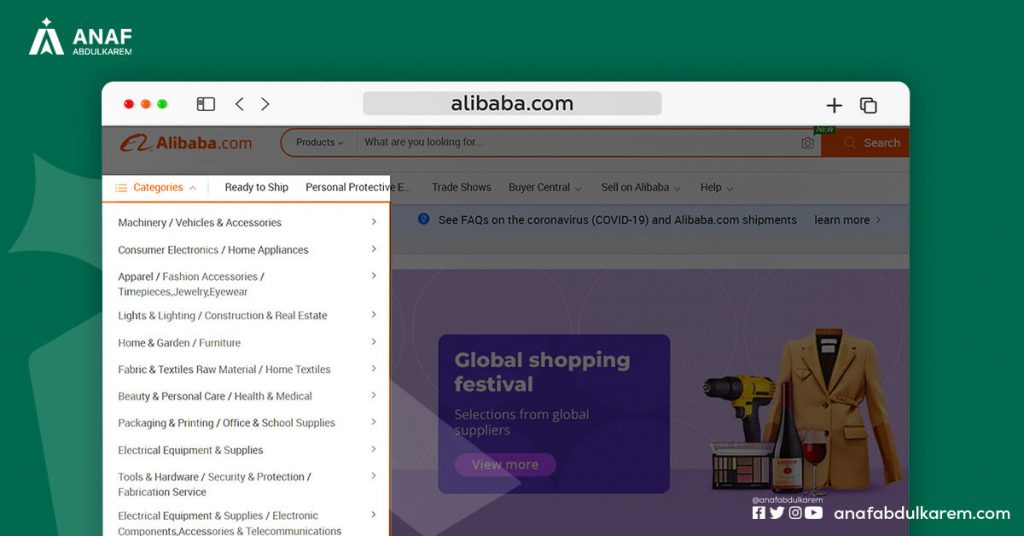The height and width of the screenshot is (536, 1024).
Task: Go forward with the browser forward arrow
Action: [x=264, y=104]
